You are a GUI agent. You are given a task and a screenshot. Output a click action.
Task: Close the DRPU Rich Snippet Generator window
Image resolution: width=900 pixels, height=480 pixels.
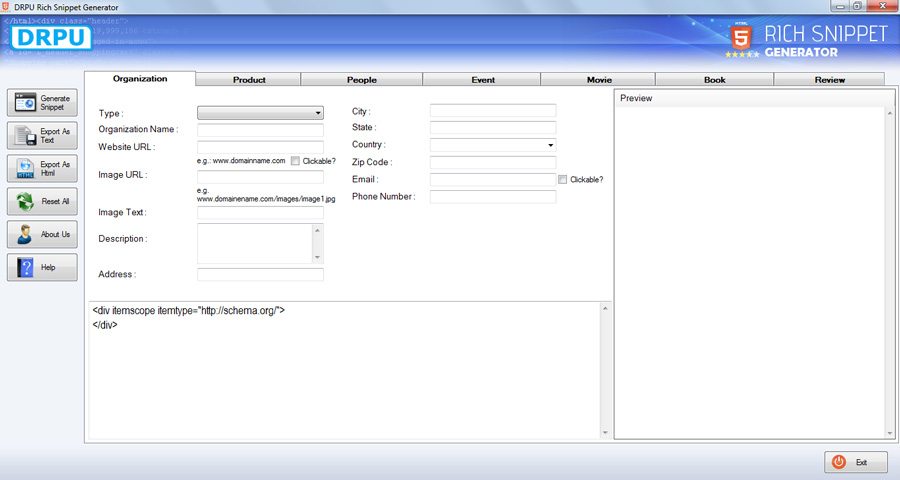(x=883, y=6)
